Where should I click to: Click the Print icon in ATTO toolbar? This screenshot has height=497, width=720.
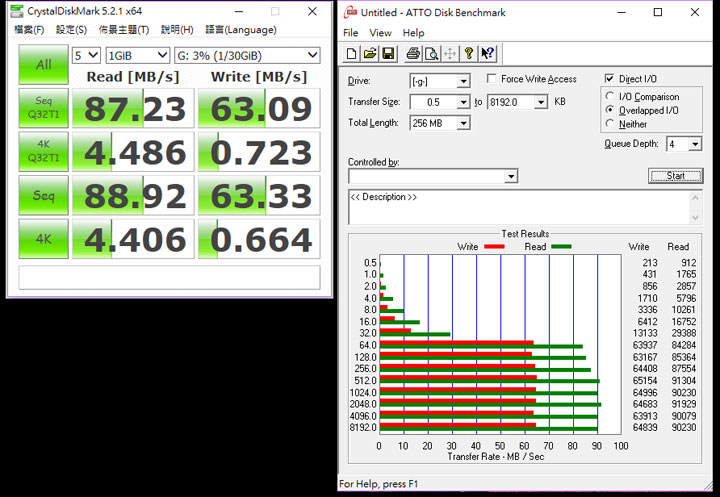click(412, 54)
